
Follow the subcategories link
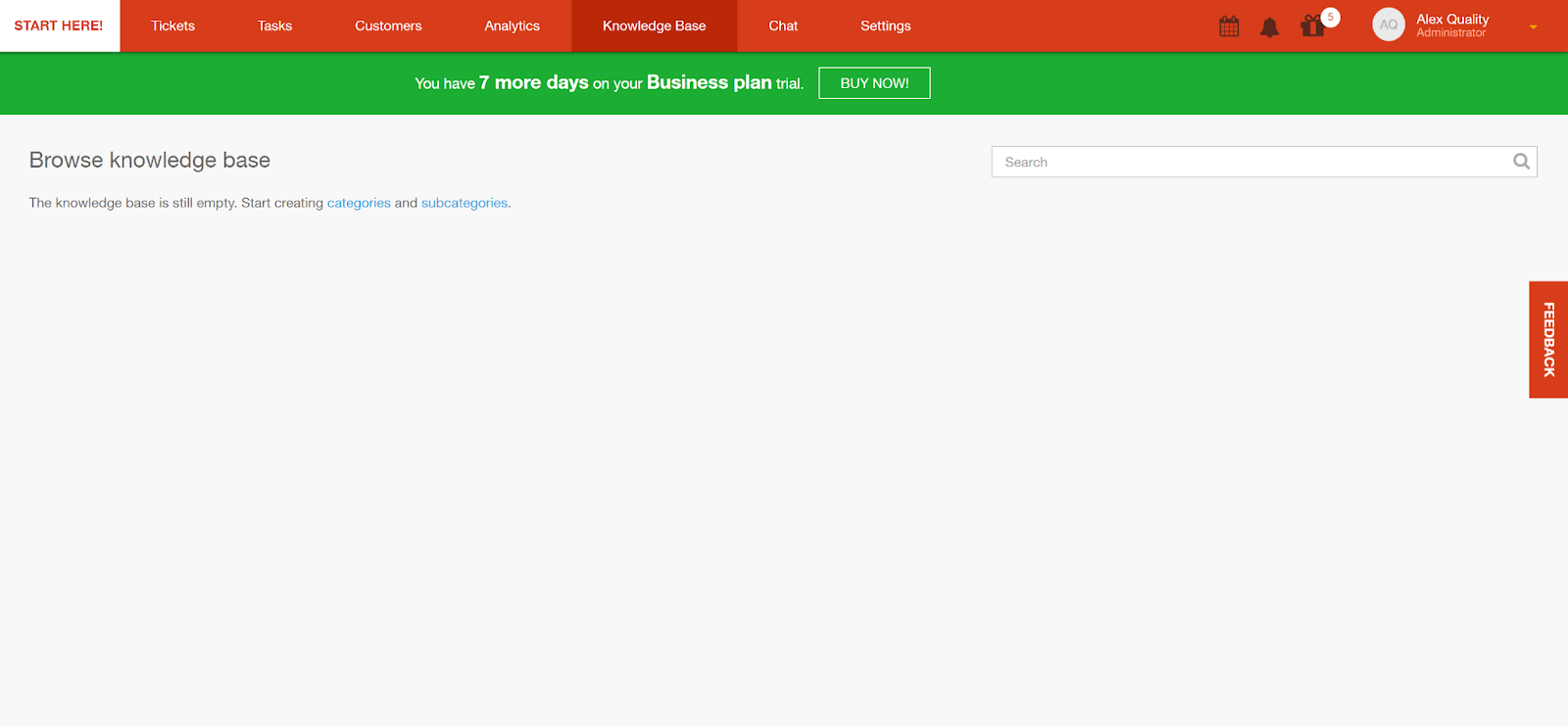[465, 203]
